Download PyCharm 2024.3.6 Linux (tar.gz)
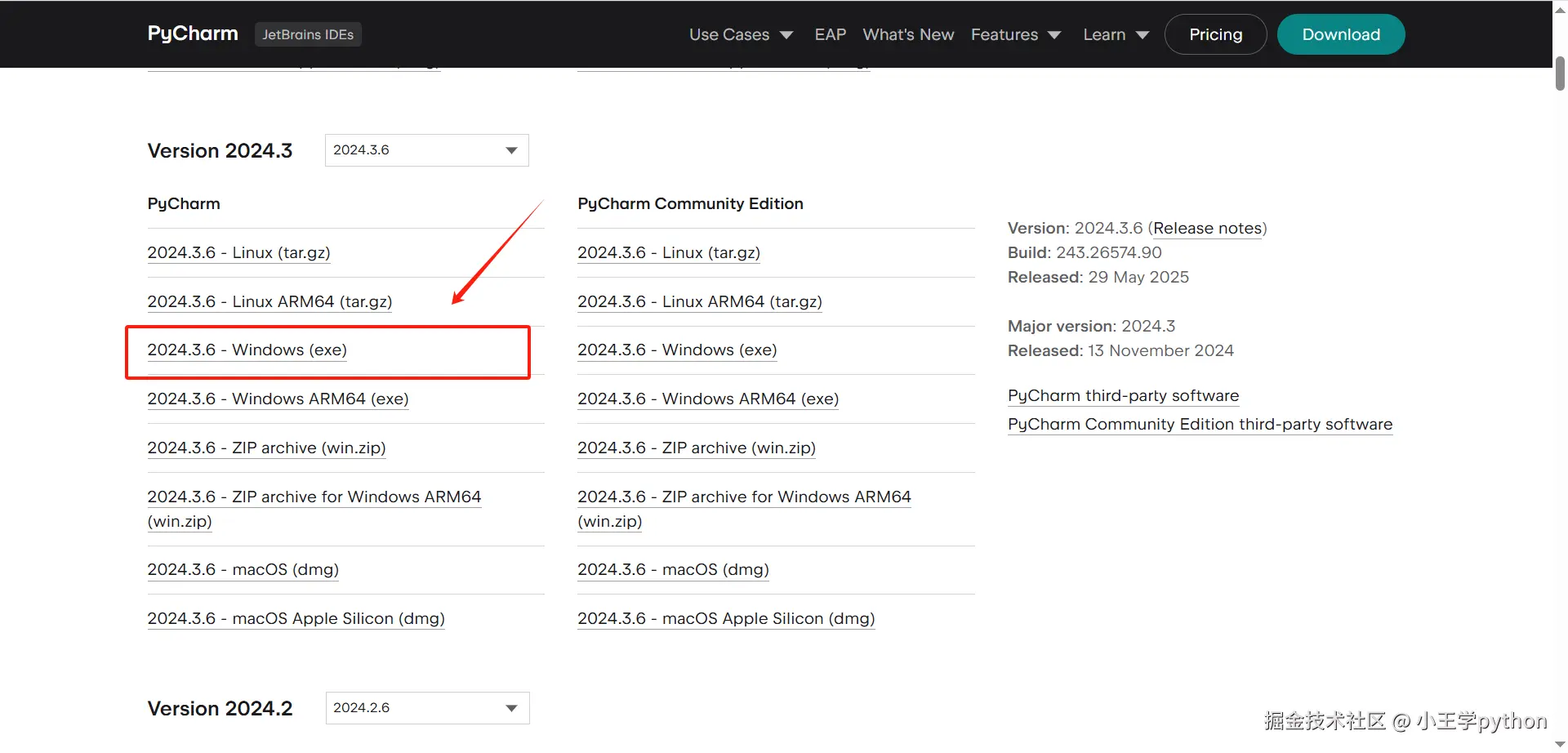 238,252
